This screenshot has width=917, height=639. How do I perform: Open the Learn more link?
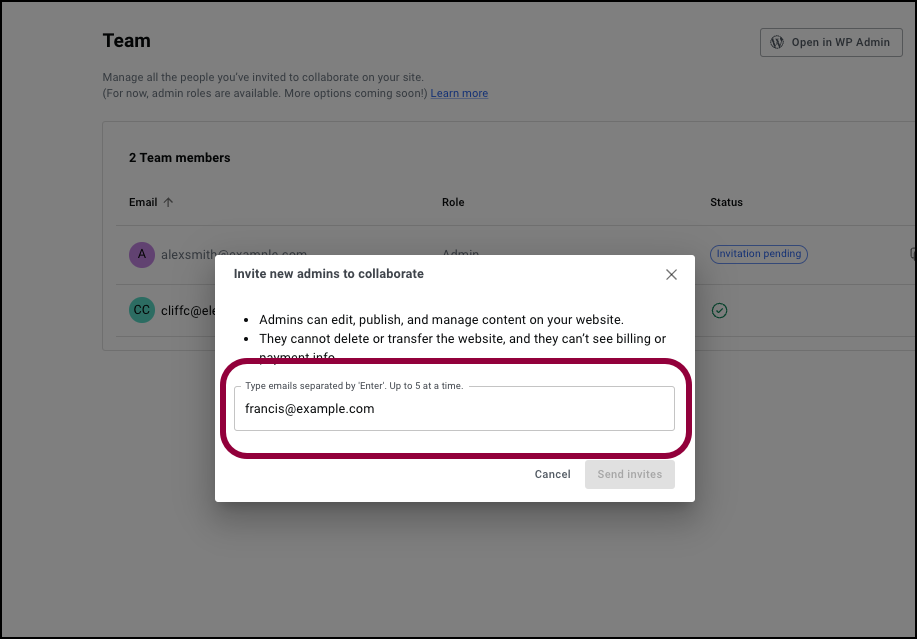tap(459, 94)
